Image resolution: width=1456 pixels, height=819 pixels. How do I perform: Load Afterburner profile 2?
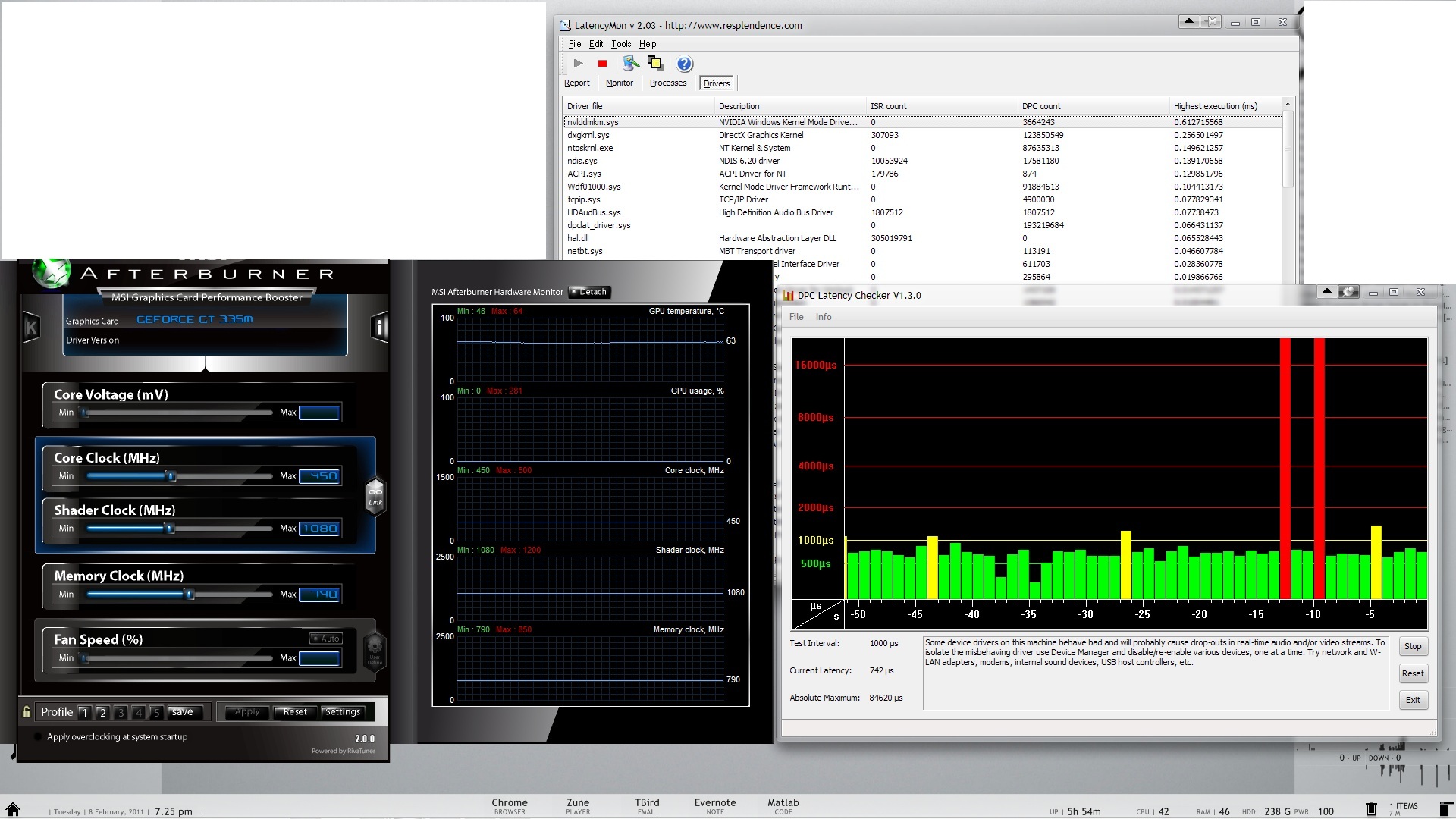102,712
